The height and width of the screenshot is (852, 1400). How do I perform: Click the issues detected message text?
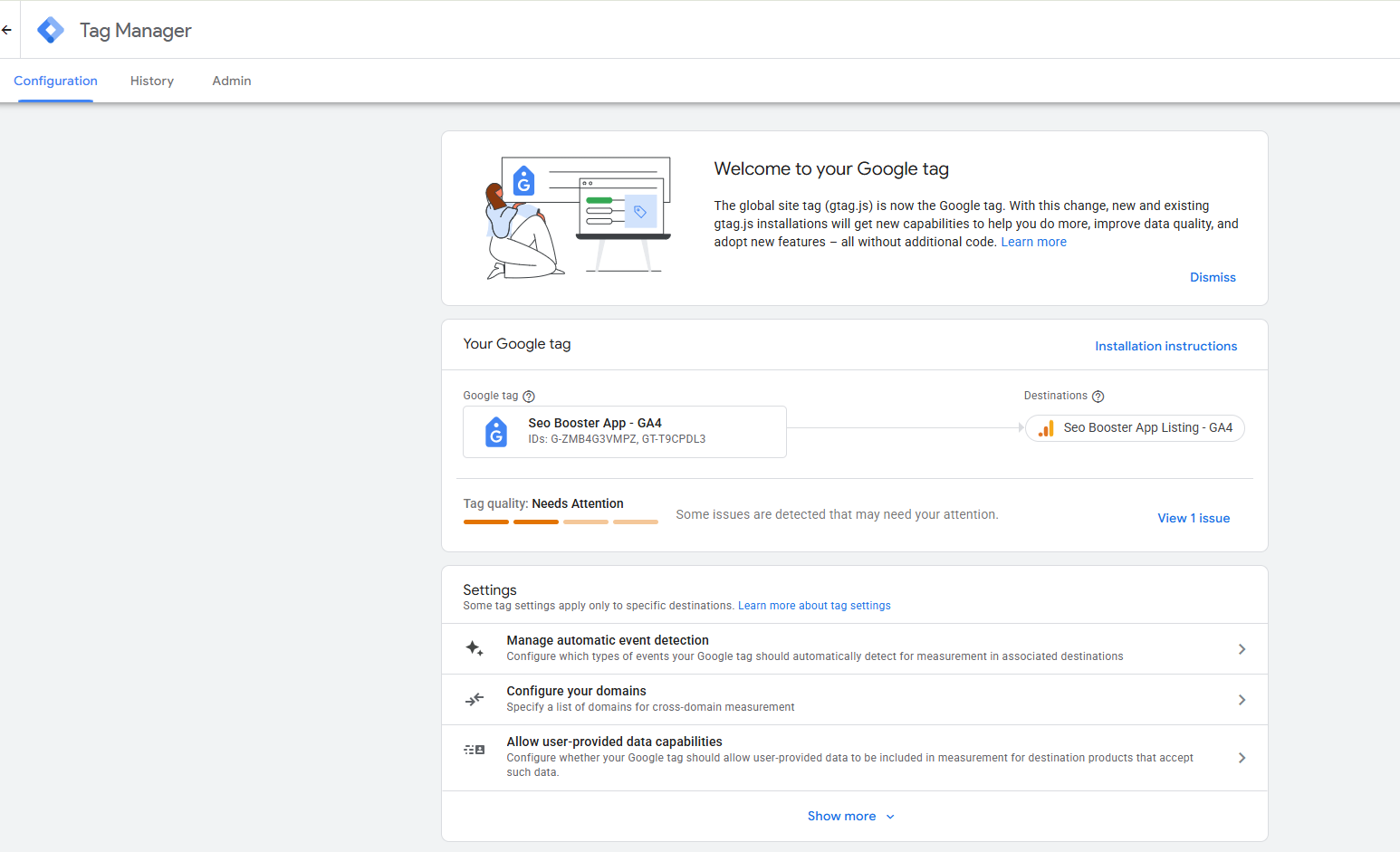point(837,514)
